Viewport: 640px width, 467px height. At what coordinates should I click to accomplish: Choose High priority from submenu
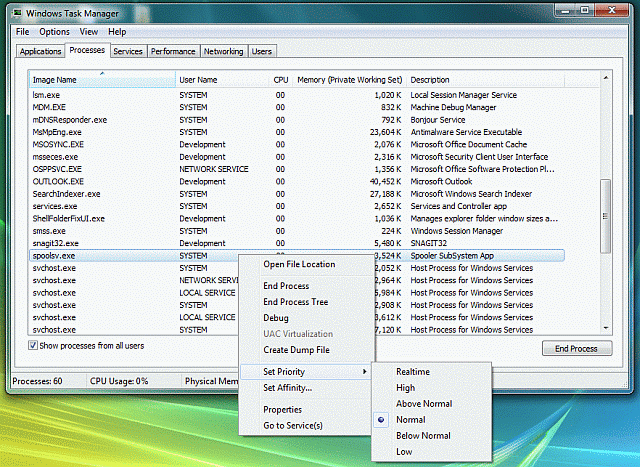tap(405, 388)
